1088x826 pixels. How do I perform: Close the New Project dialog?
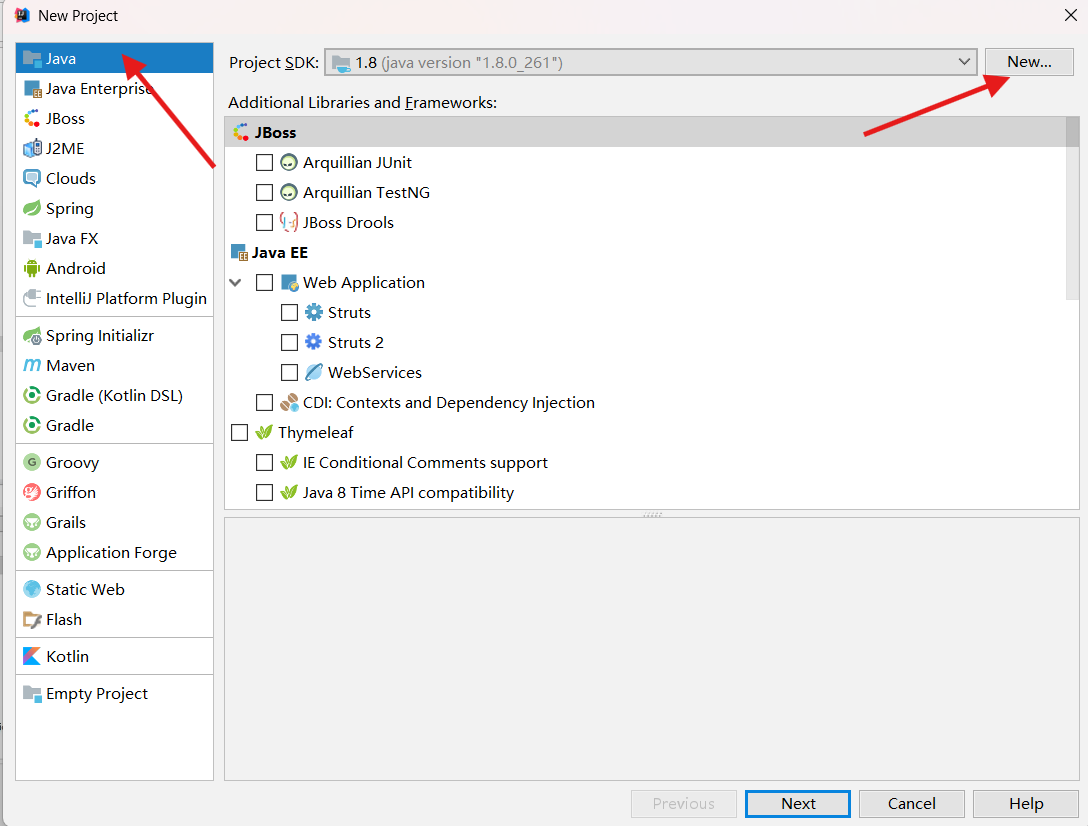tap(1071, 15)
